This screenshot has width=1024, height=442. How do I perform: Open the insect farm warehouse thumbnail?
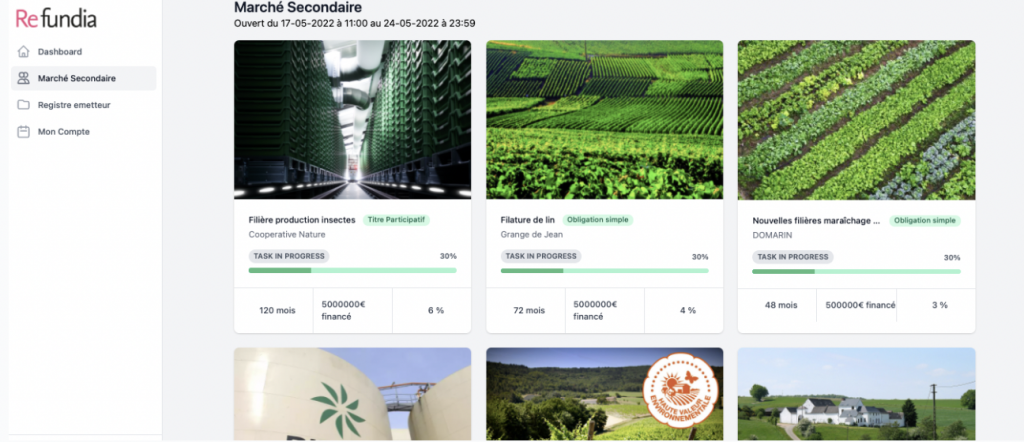353,120
